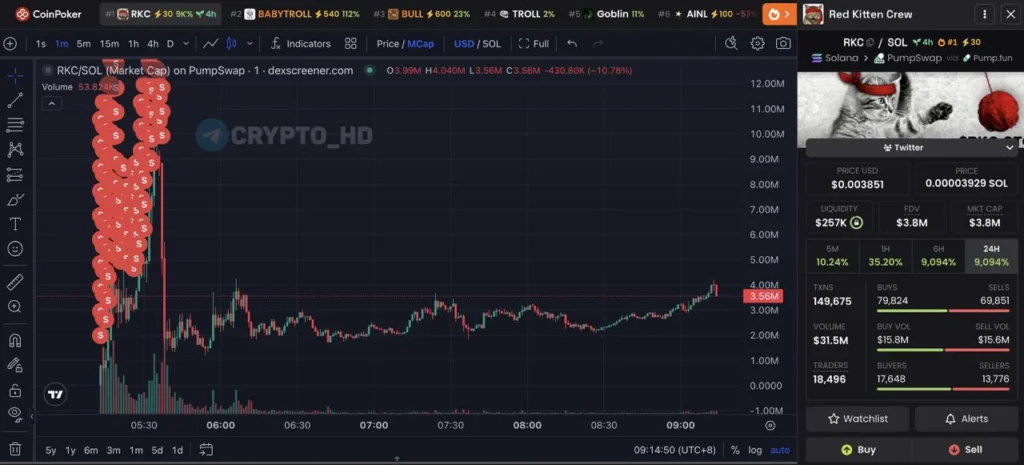Toggle auto scale mode
1024x465 pixels.
(x=780, y=450)
